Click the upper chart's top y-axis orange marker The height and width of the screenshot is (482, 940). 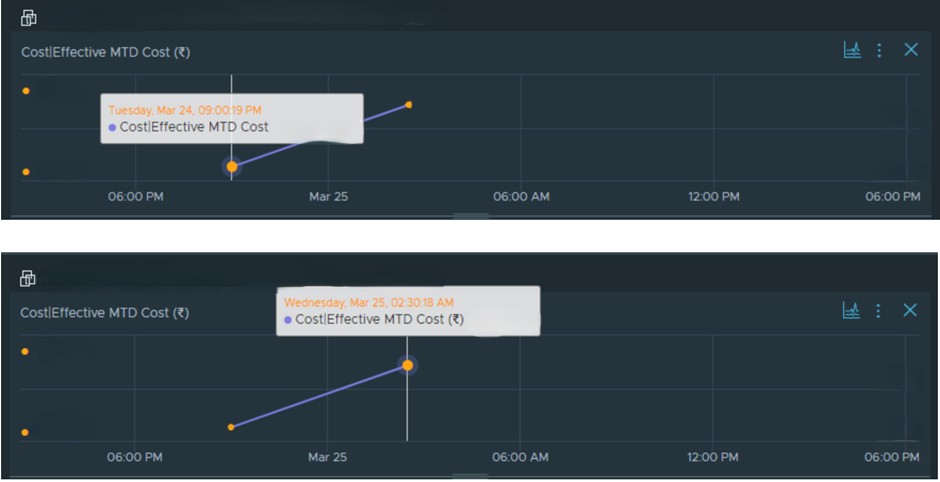click(x=26, y=91)
